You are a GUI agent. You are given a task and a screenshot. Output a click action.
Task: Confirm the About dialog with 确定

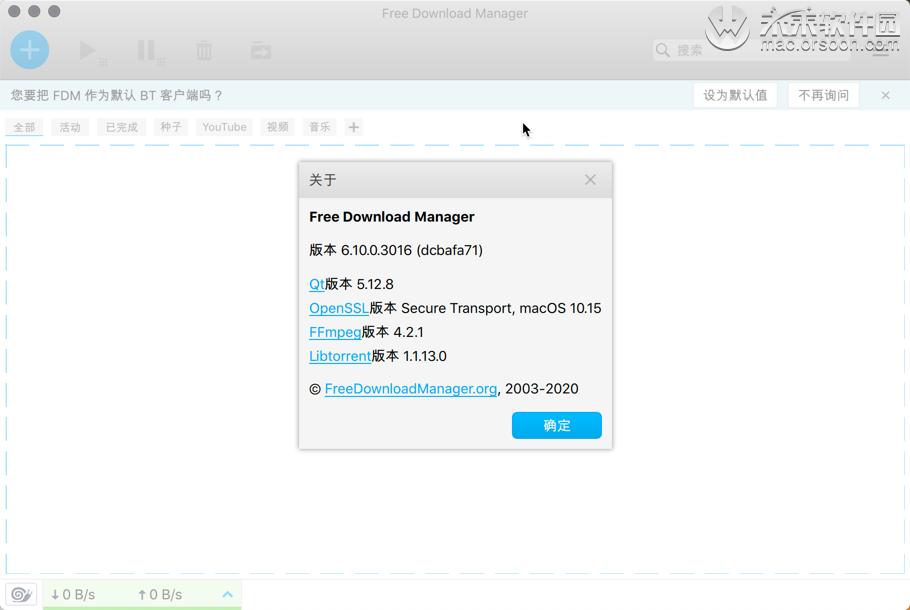[556, 425]
